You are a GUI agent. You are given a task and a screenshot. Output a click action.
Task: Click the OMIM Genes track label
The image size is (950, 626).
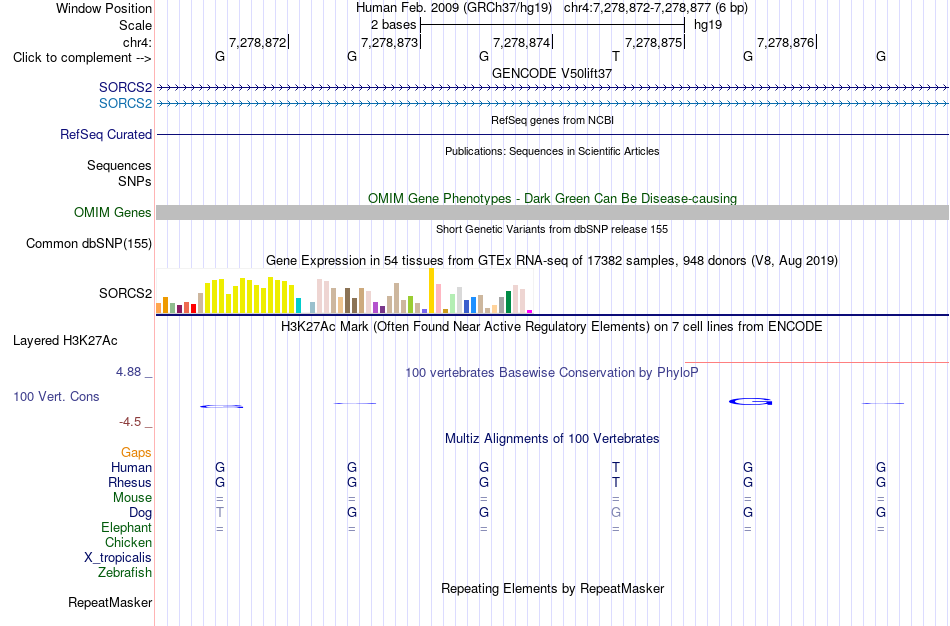(x=113, y=213)
